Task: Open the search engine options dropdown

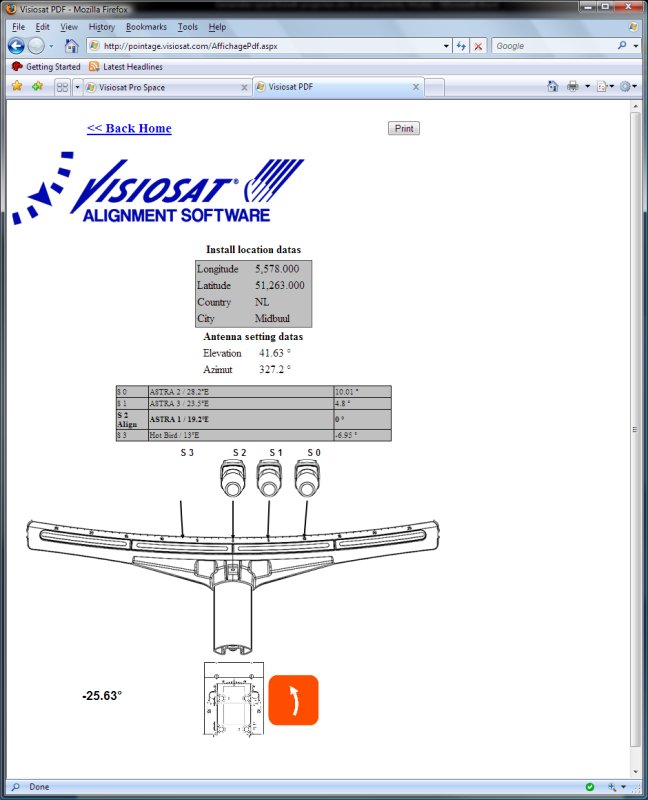Action: [636, 46]
